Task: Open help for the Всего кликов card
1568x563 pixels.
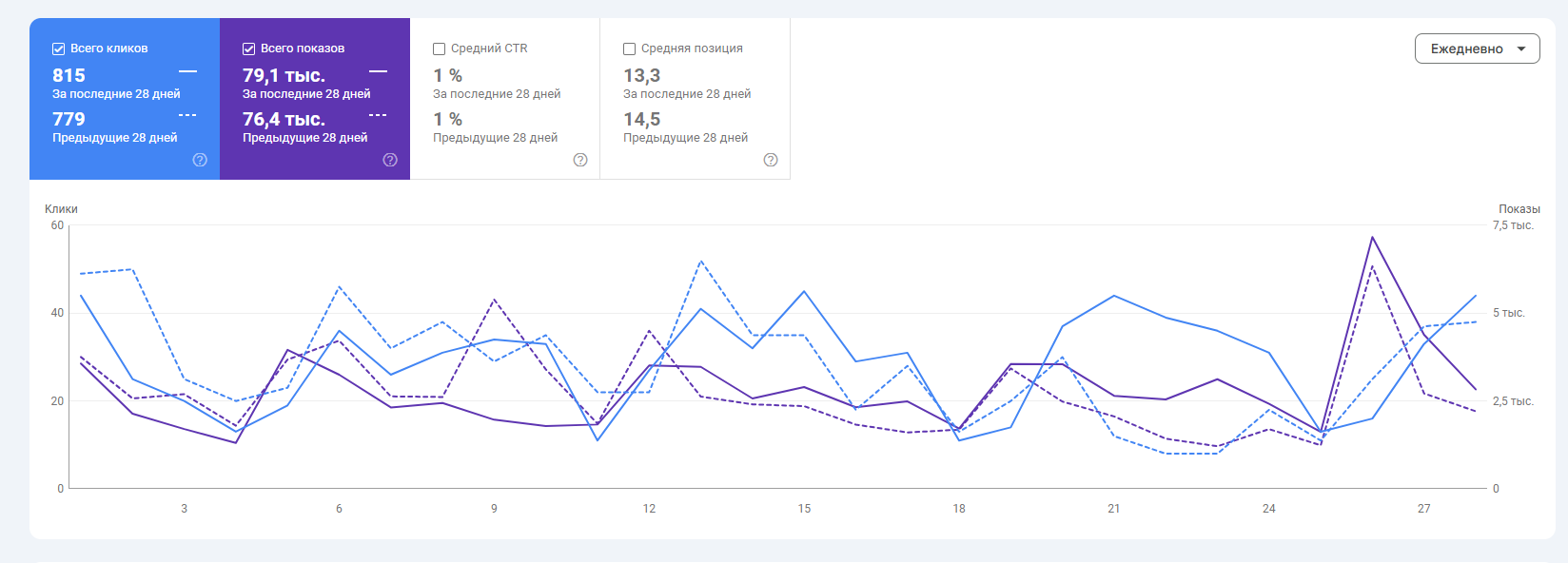Action: 200,160
